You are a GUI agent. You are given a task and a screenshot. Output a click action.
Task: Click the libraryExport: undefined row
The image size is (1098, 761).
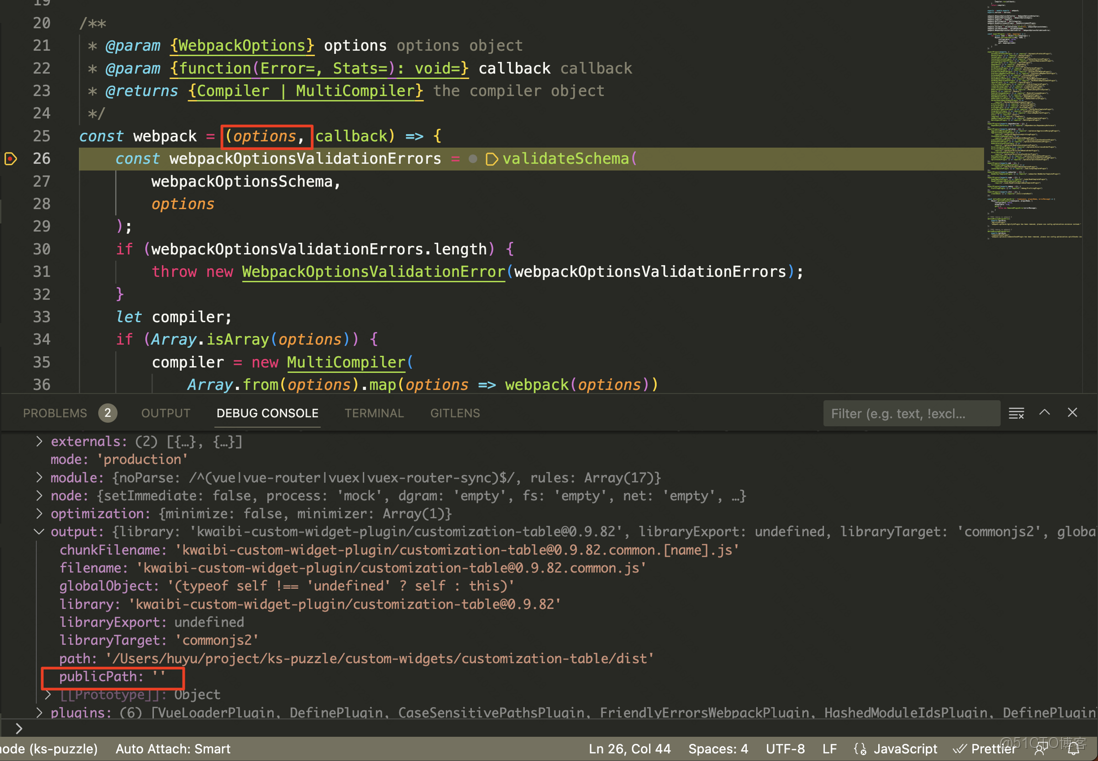[x=151, y=622]
